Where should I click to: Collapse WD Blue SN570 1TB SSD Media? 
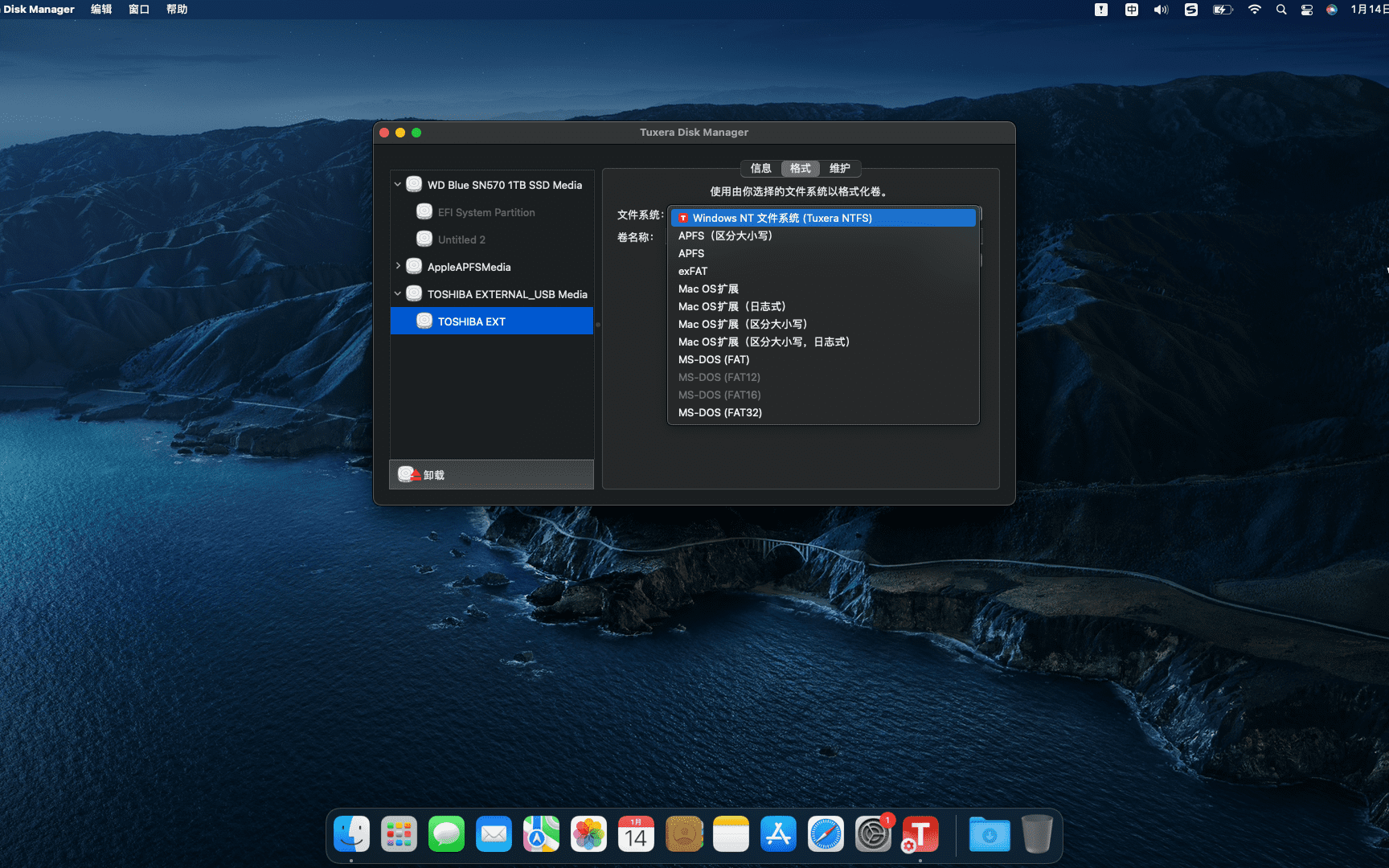[x=397, y=184]
